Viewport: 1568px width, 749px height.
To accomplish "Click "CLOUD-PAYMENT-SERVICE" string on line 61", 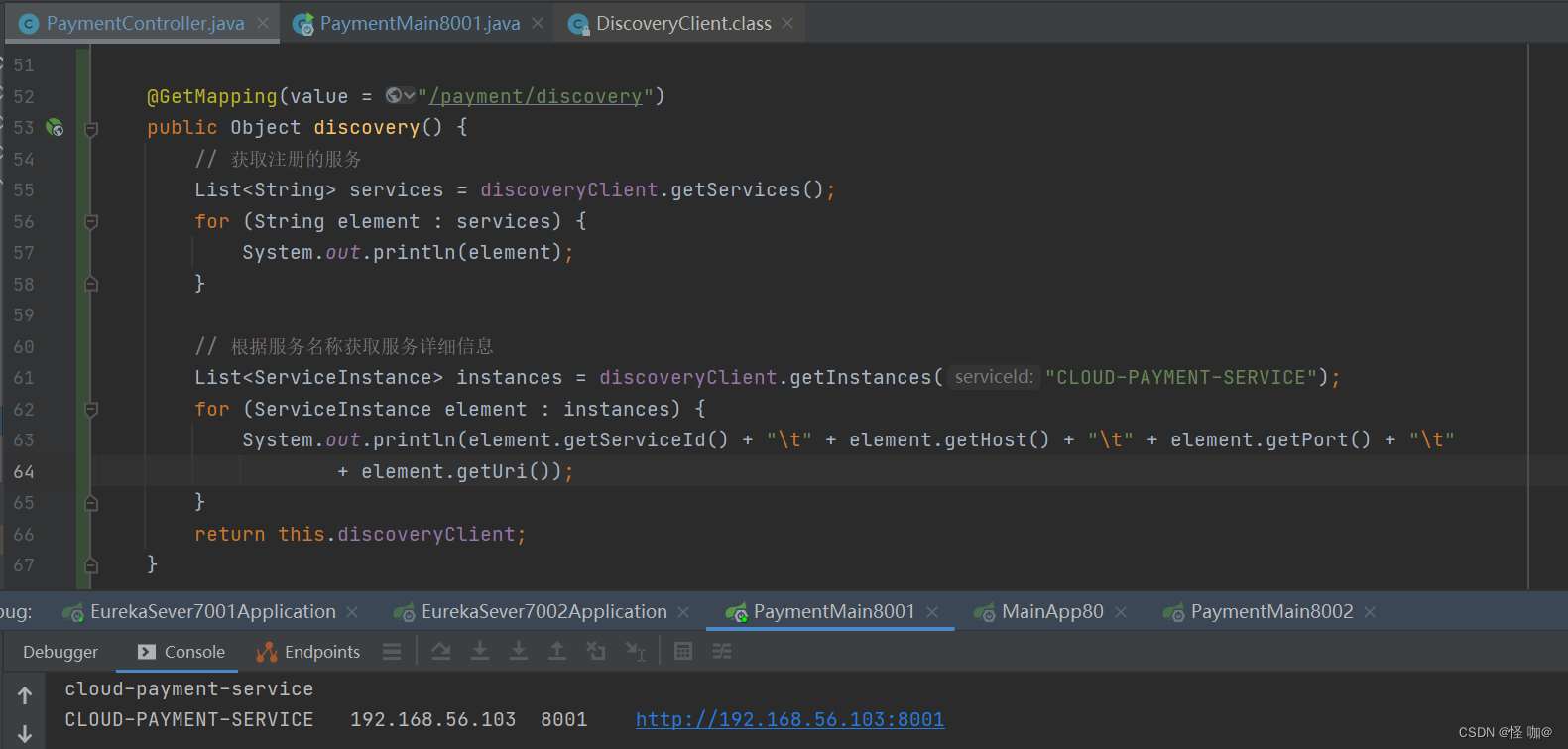I will coord(1180,377).
